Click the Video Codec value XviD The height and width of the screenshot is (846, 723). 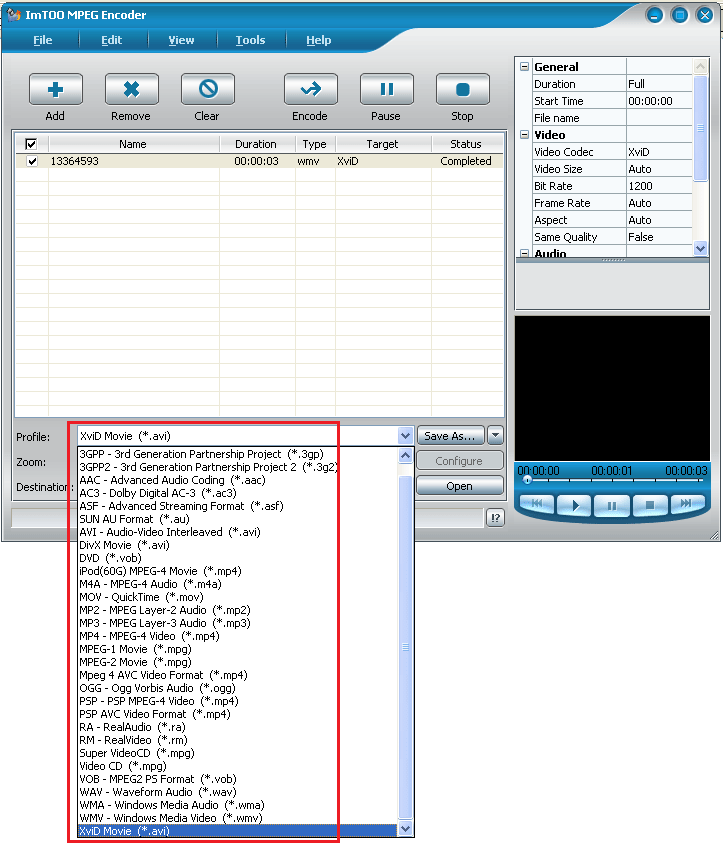[659, 152]
